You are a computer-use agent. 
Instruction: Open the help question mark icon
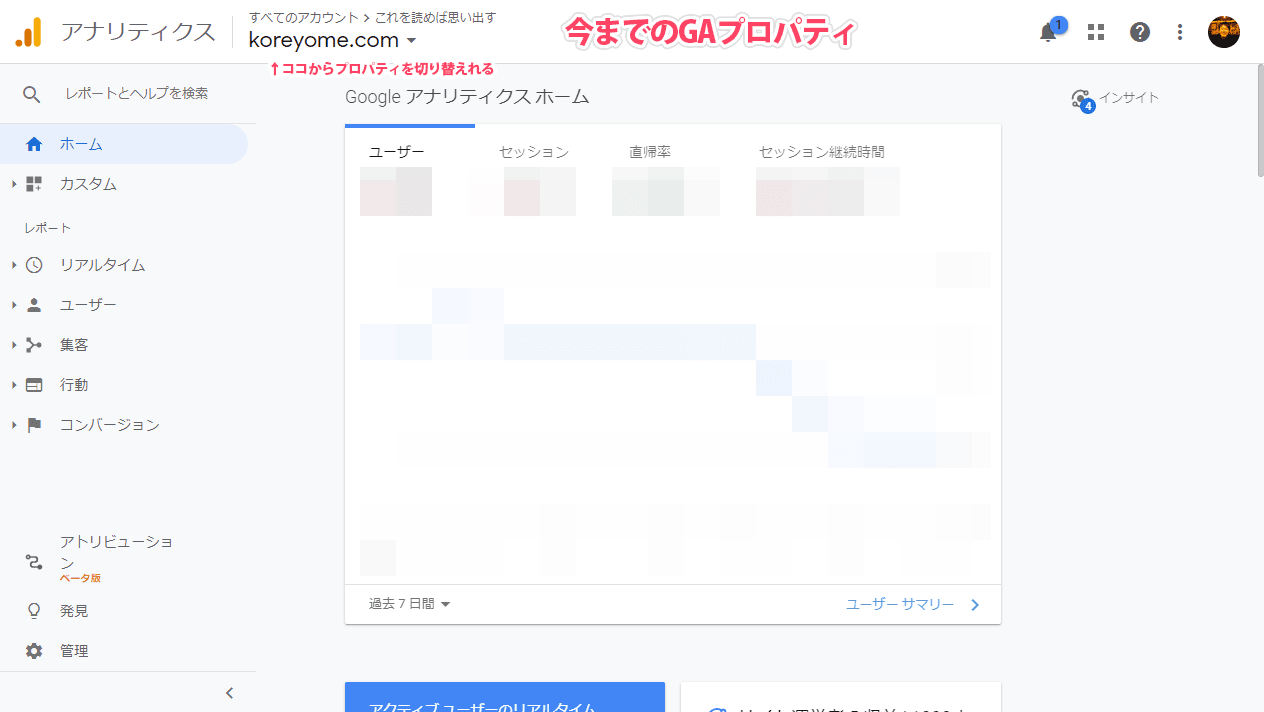pyautogui.click(x=1140, y=32)
